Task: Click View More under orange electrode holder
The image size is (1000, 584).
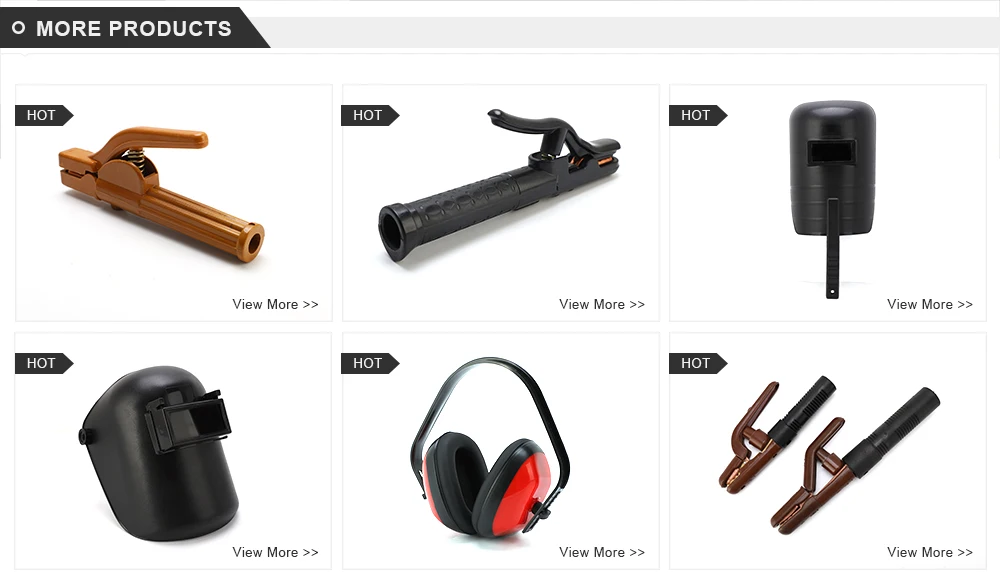Action: pos(275,304)
